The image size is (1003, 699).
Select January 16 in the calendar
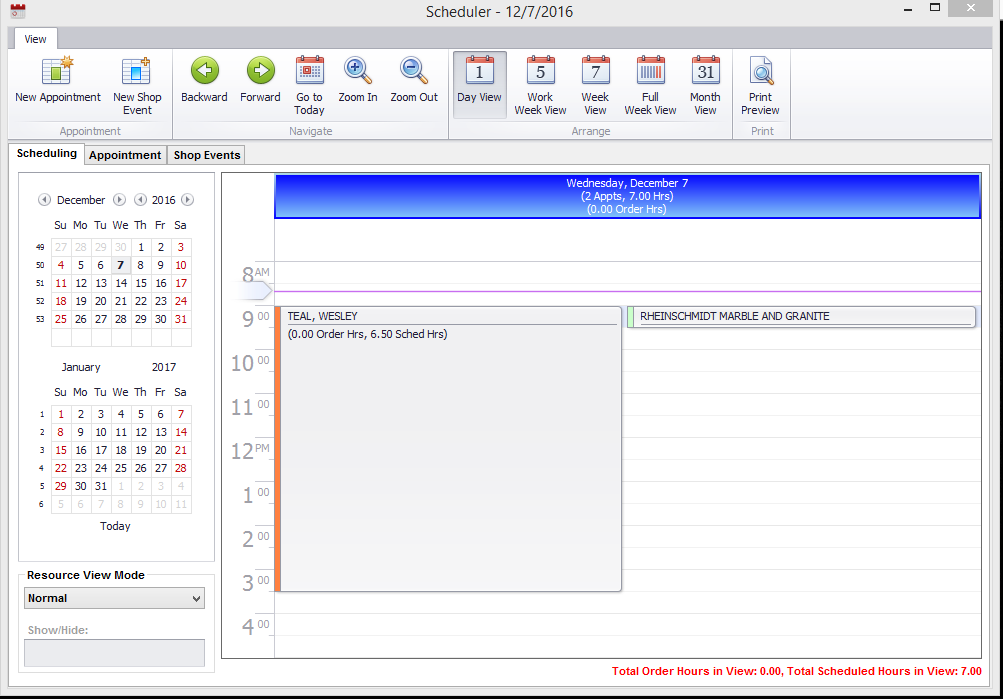(81, 450)
